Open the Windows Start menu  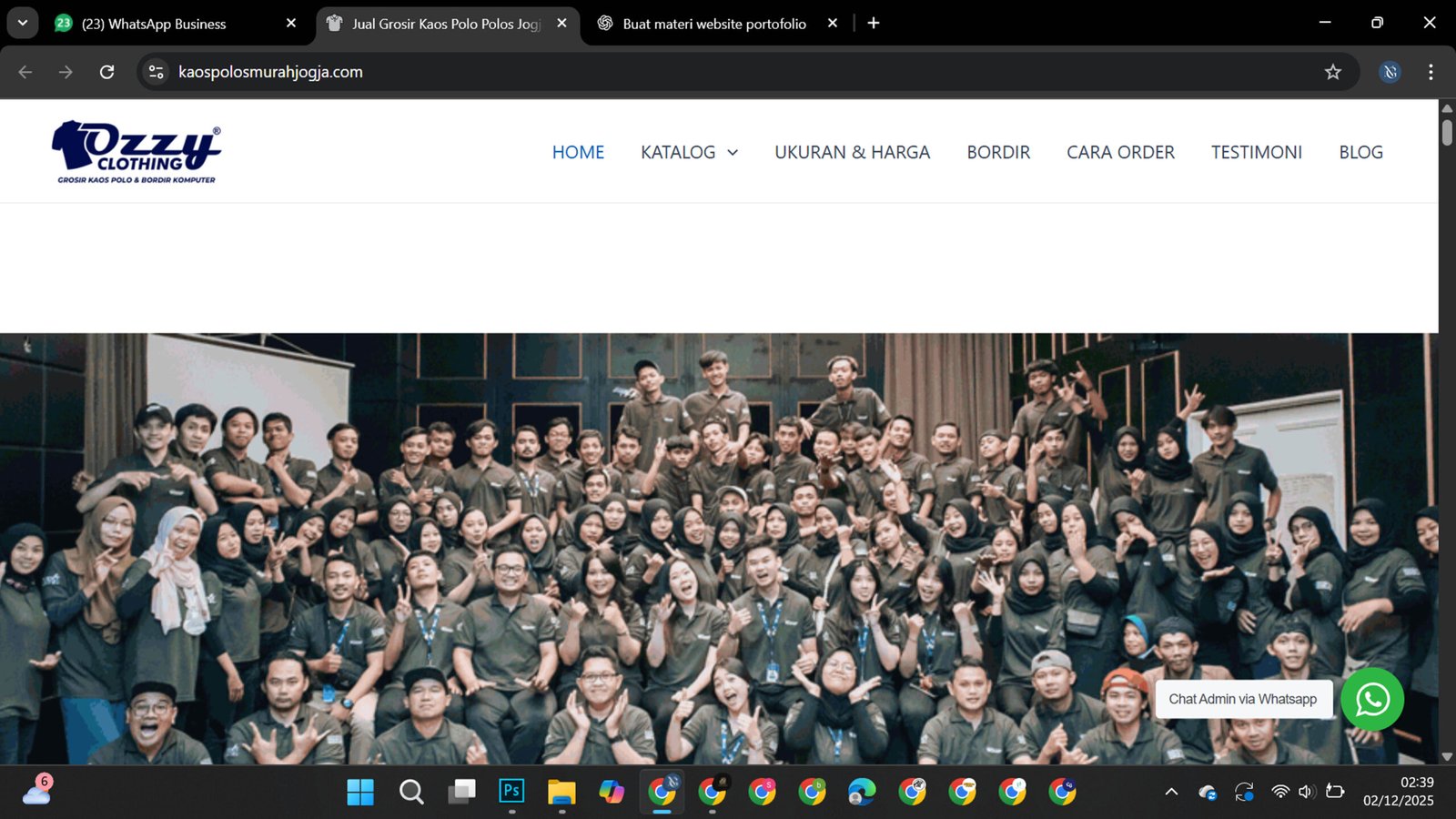360,792
